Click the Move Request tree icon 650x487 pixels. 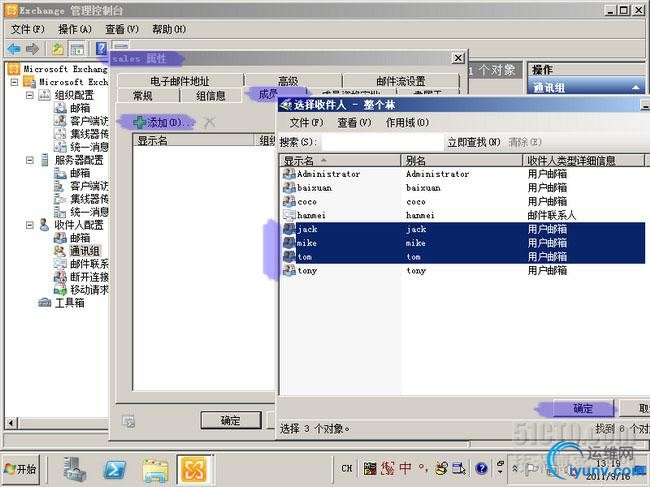pyautogui.click(x=60, y=290)
